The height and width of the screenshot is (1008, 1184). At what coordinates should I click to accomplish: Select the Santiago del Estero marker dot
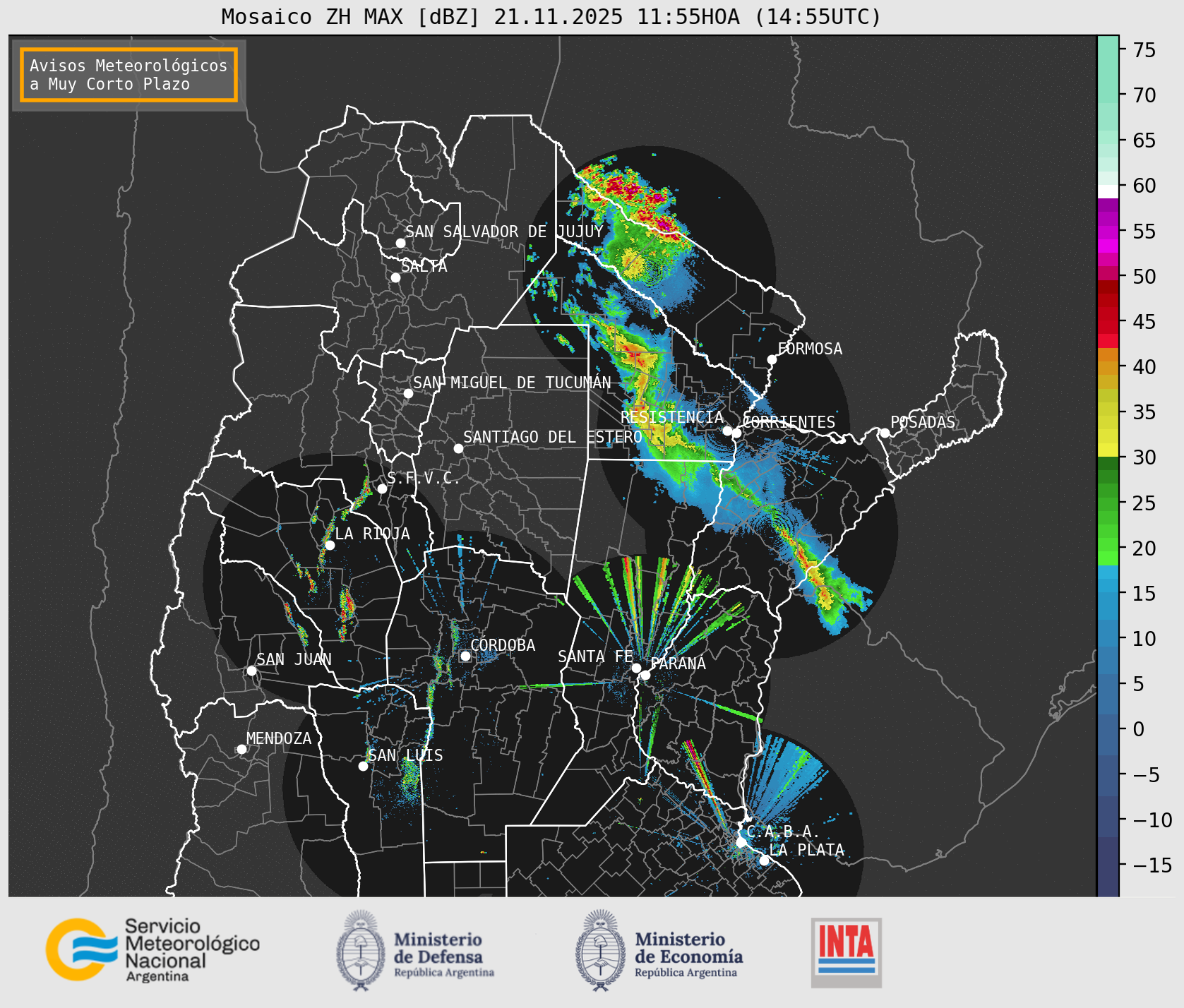(458, 448)
